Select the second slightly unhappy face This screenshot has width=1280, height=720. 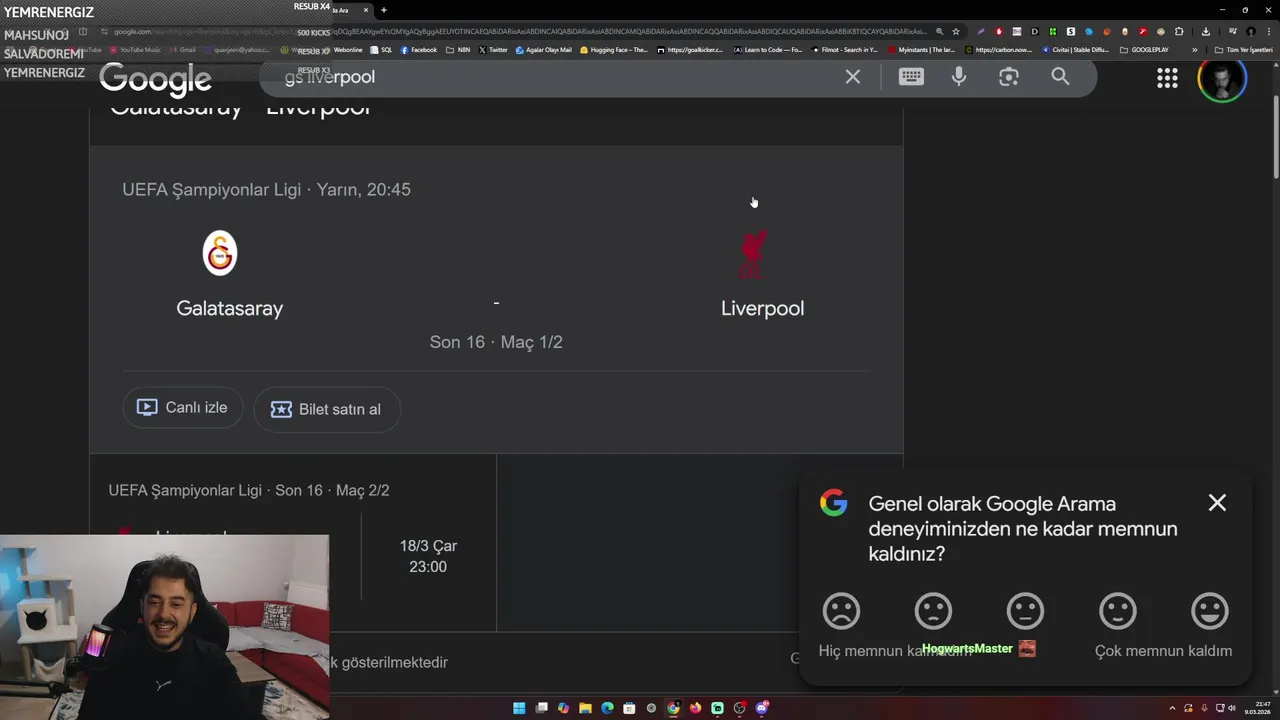pyautogui.click(x=933, y=611)
